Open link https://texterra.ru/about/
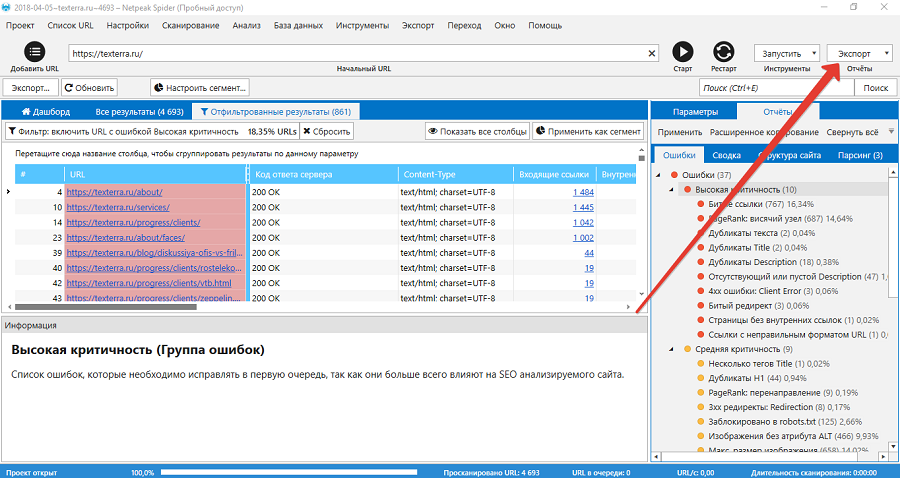The image size is (900, 478). [x=114, y=192]
